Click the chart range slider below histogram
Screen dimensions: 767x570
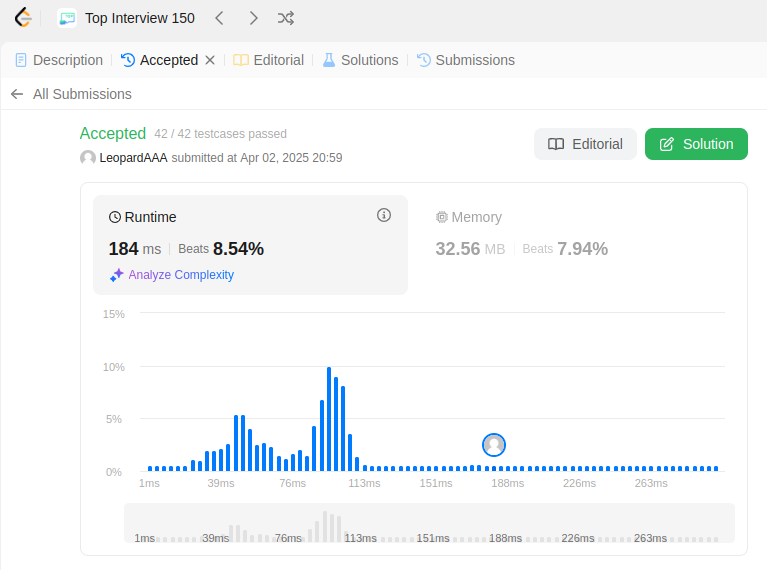pos(429,523)
